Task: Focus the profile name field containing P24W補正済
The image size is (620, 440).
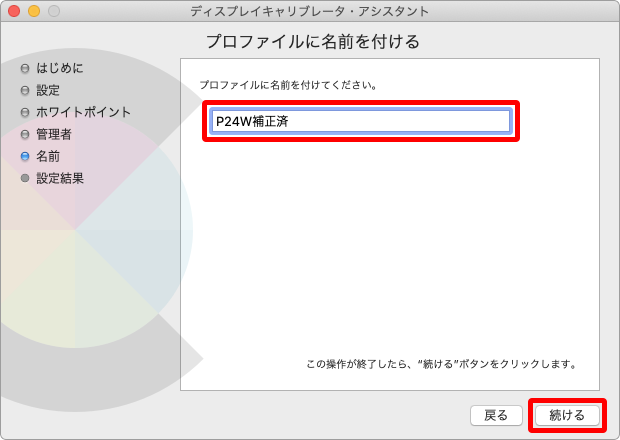Action: click(x=360, y=121)
